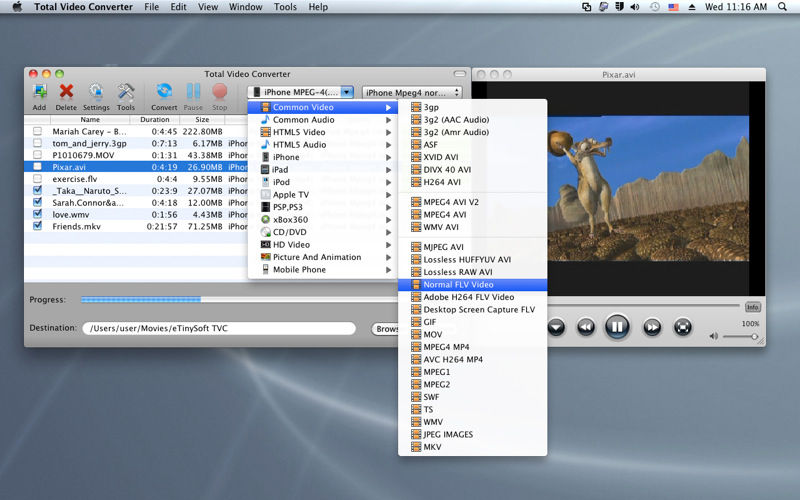Click the Add files toolbar icon
Image resolution: width=800 pixels, height=500 pixels.
[x=39, y=92]
